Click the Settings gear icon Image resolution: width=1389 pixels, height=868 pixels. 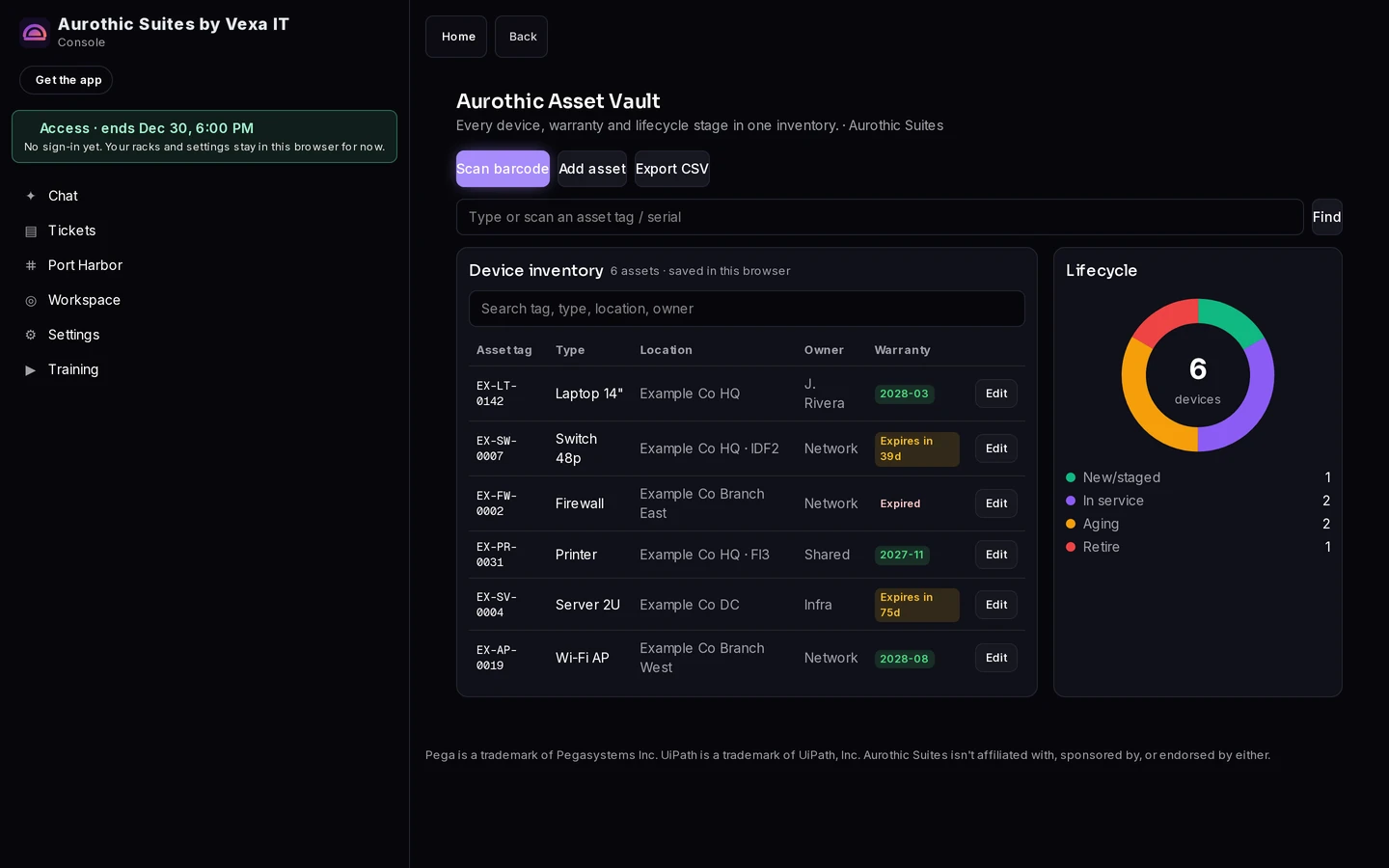coord(31,335)
